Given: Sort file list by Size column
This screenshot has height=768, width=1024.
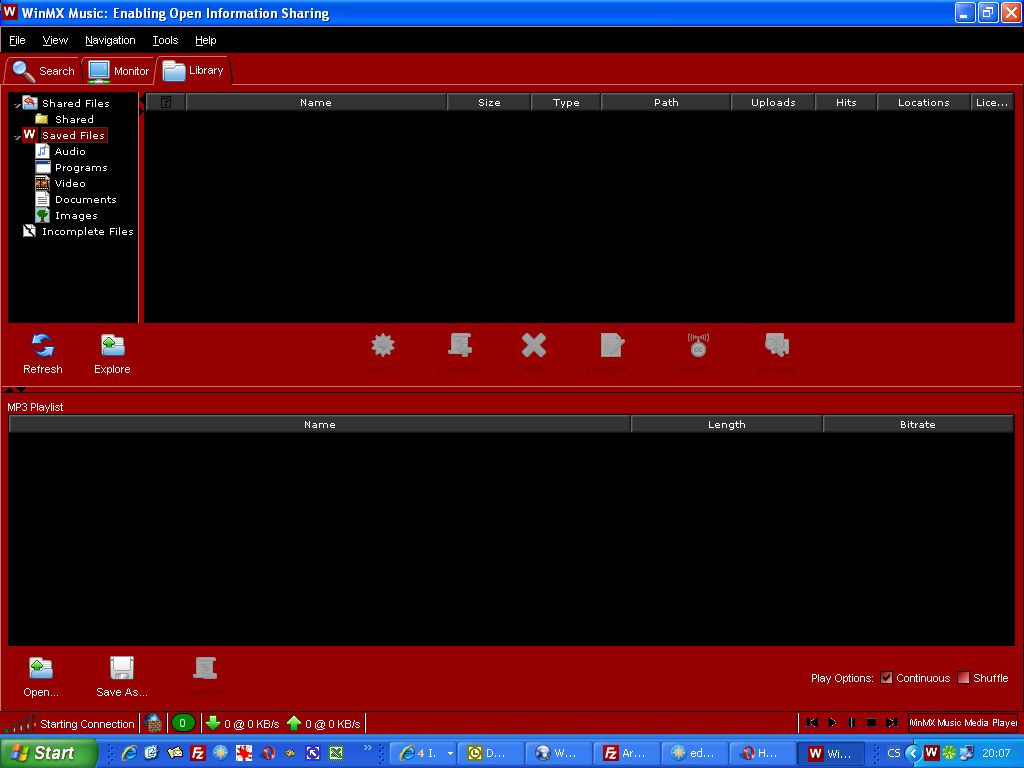Looking at the screenshot, I should point(489,103).
